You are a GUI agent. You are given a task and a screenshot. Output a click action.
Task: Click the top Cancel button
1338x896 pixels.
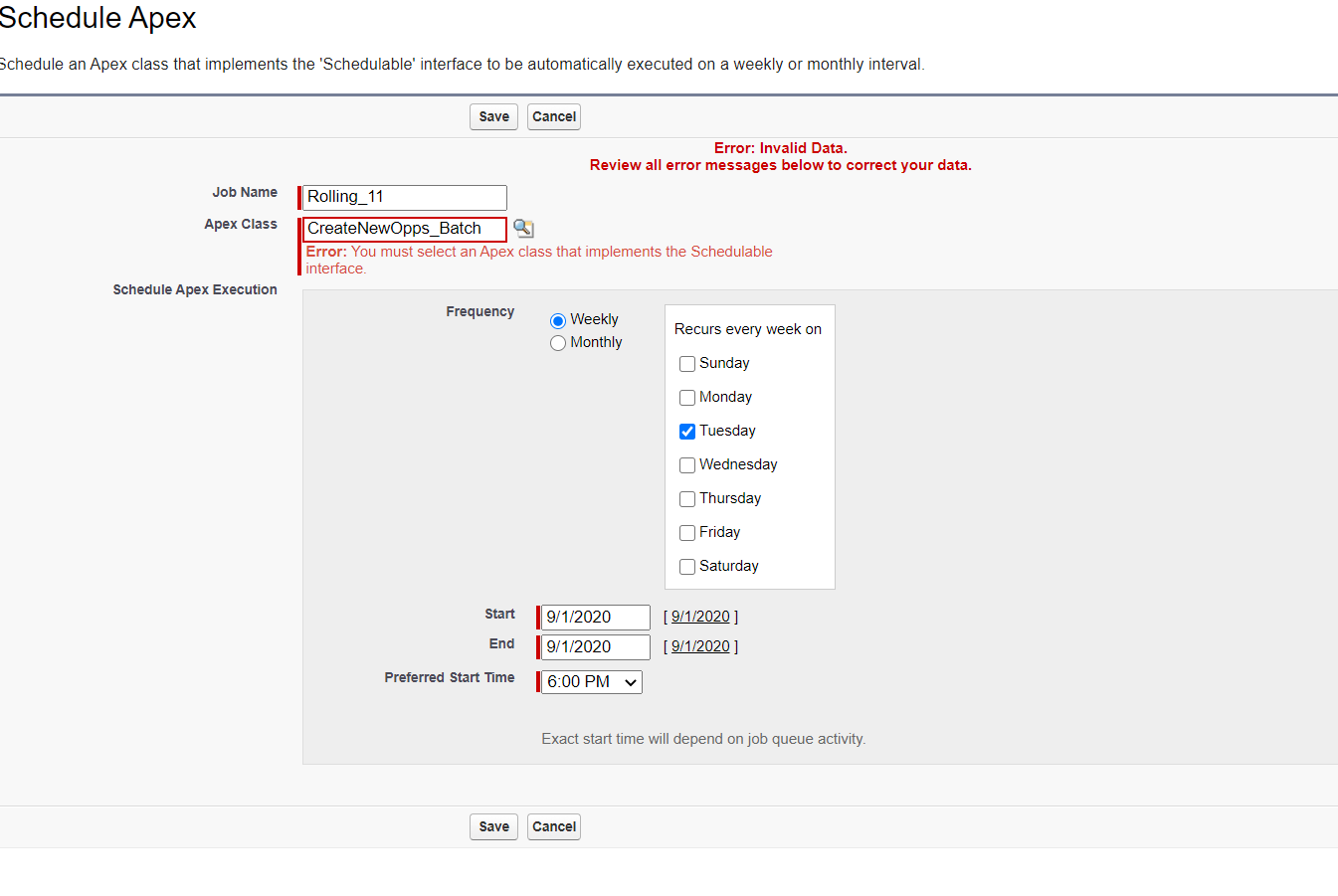click(x=554, y=116)
